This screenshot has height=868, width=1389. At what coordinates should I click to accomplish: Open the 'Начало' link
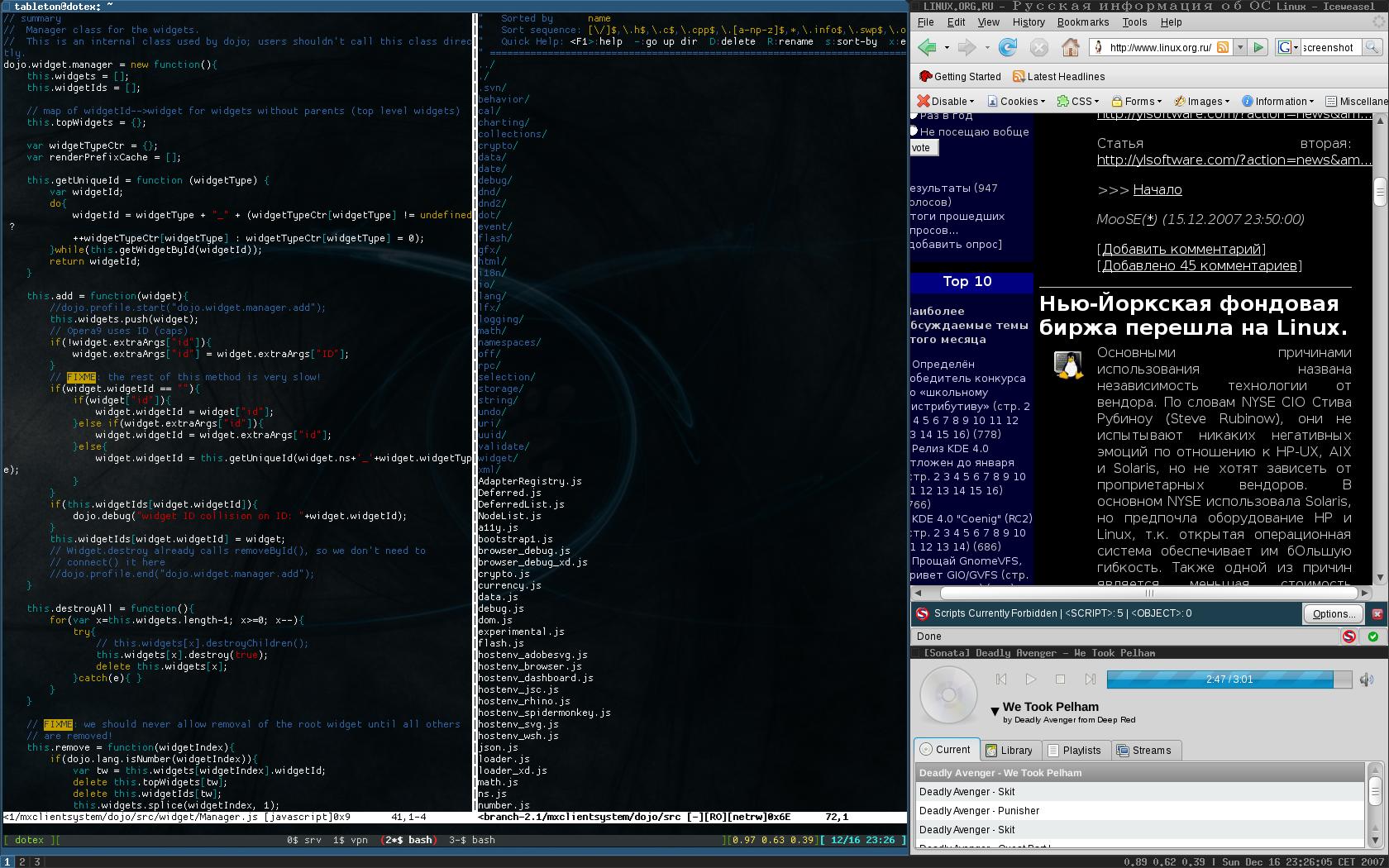tap(1157, 189)
